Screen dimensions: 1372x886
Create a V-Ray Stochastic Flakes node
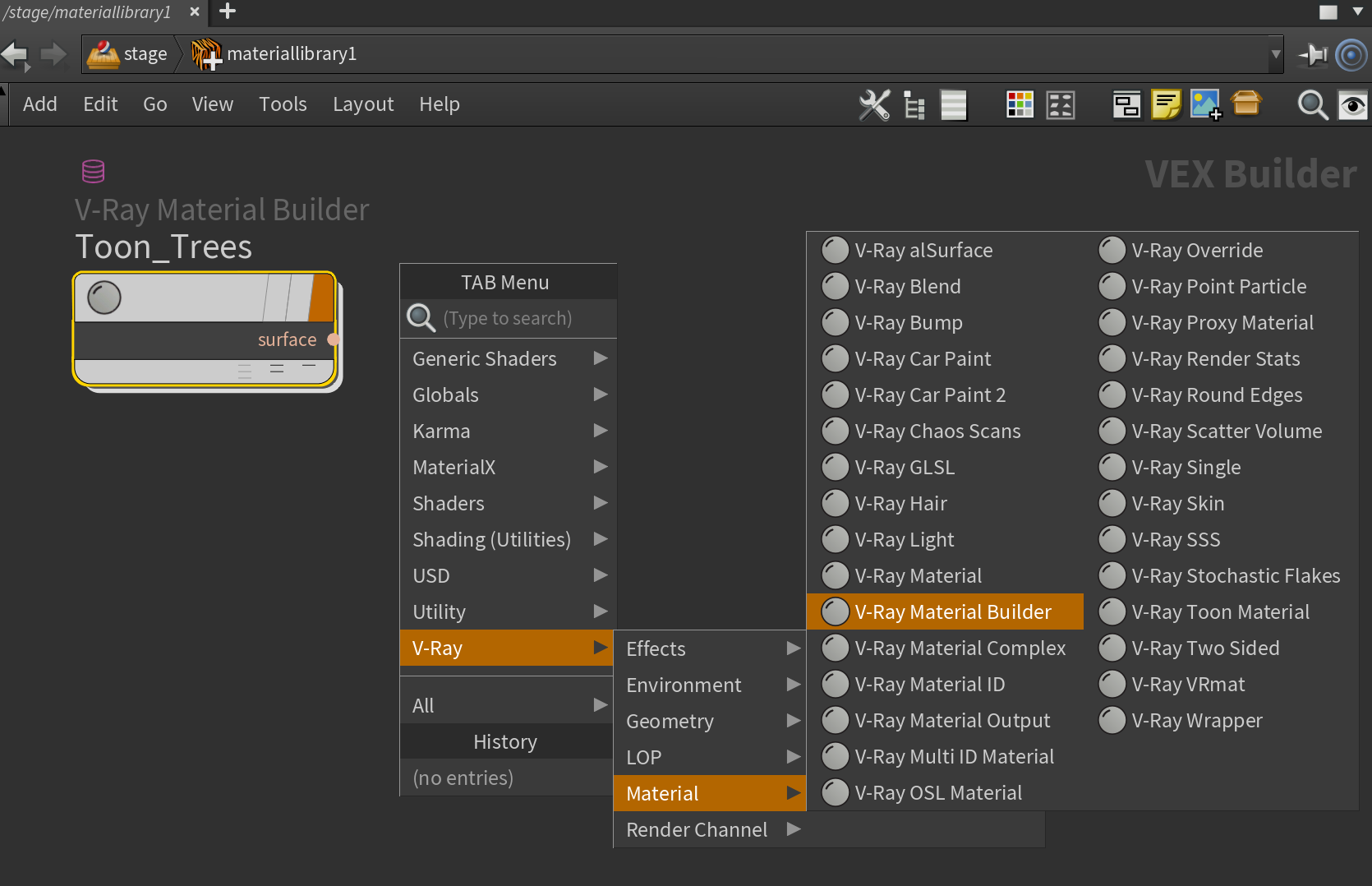pos(1222,575)
